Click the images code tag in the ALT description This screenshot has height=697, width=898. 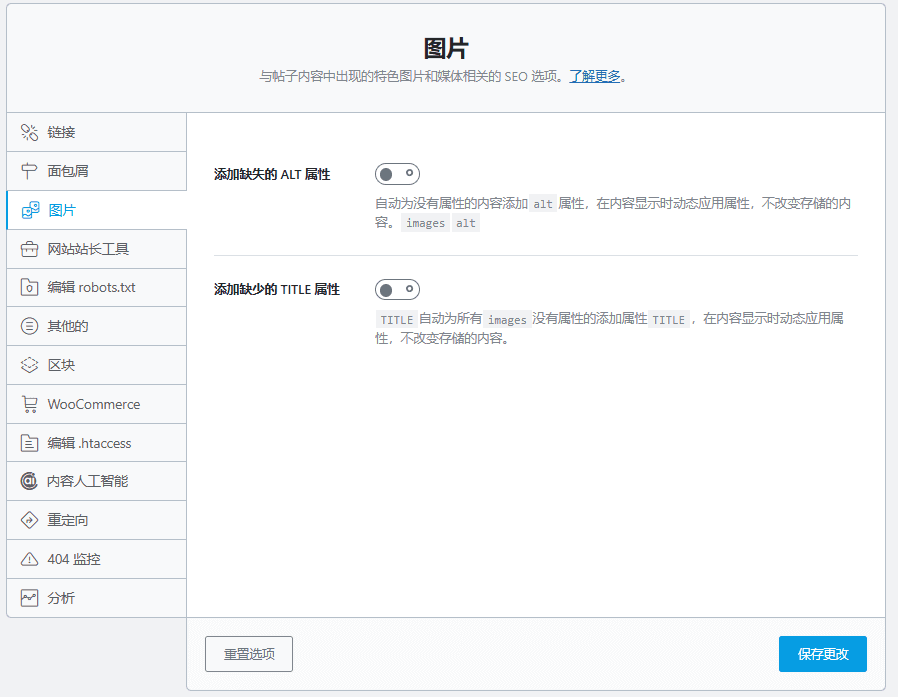(x=426, y=223)
